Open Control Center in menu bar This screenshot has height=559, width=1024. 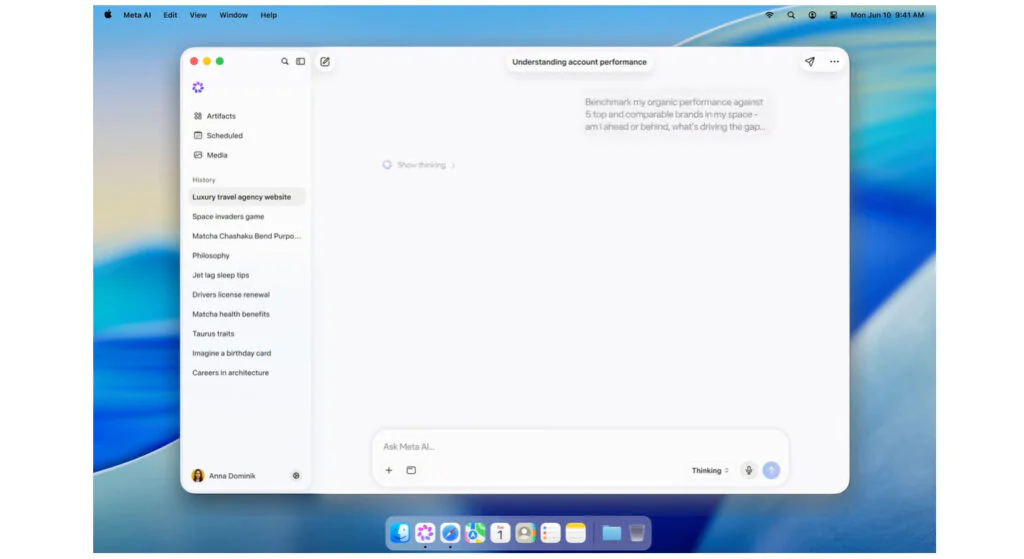tap(833, 15)
